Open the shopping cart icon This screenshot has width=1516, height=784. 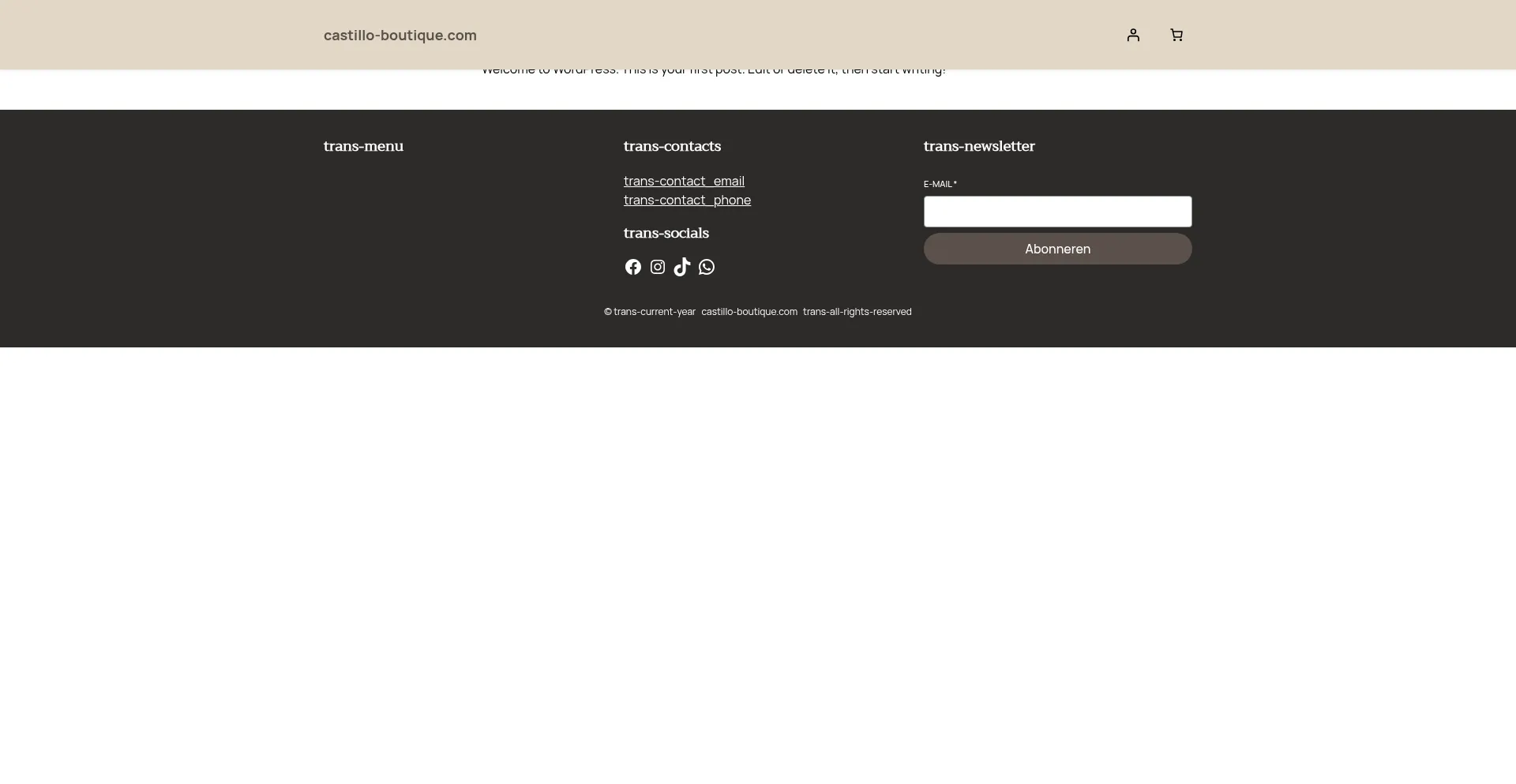tap(1176, 35)
